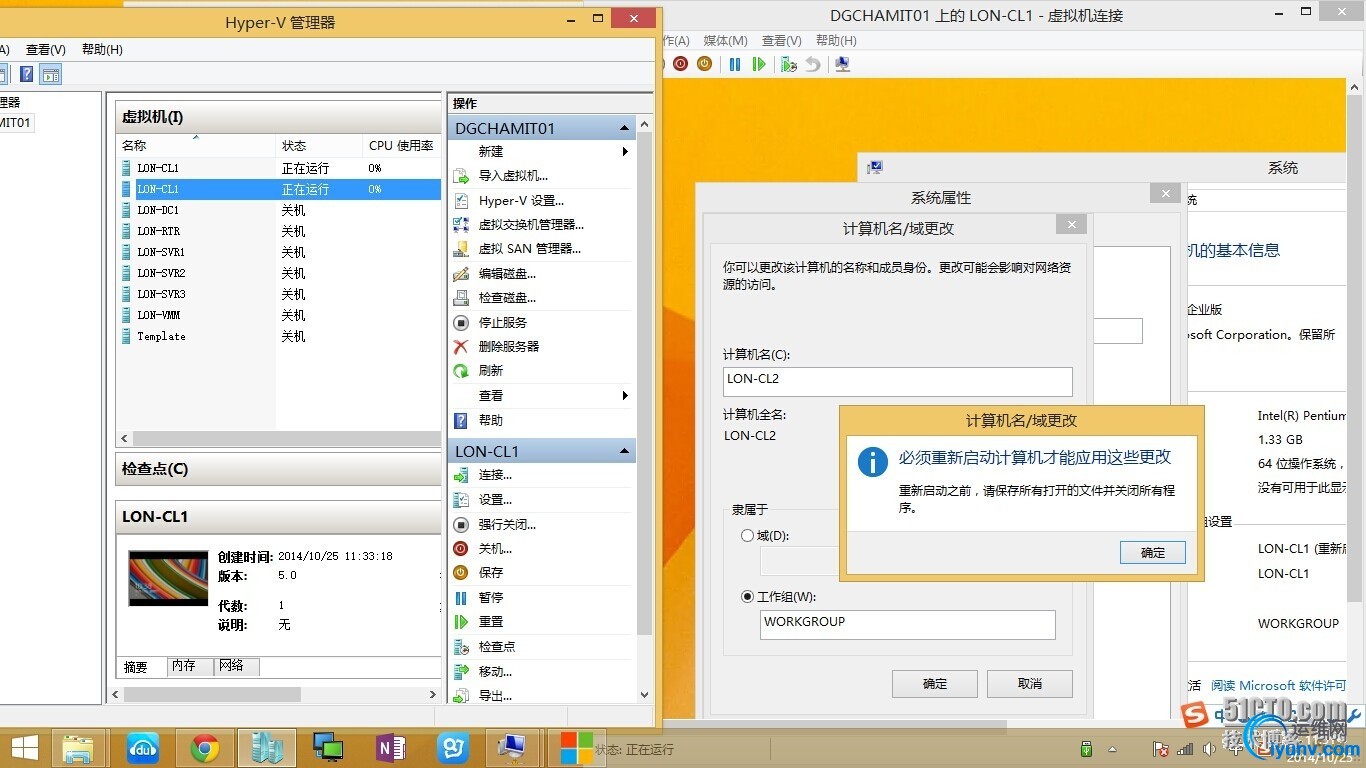Image resolution: width=1366 pixels, height=768 pixels.
Task: Click 暂停 under LON-CL1 actions
Action: pyautogui.click(x=491, y=598)
